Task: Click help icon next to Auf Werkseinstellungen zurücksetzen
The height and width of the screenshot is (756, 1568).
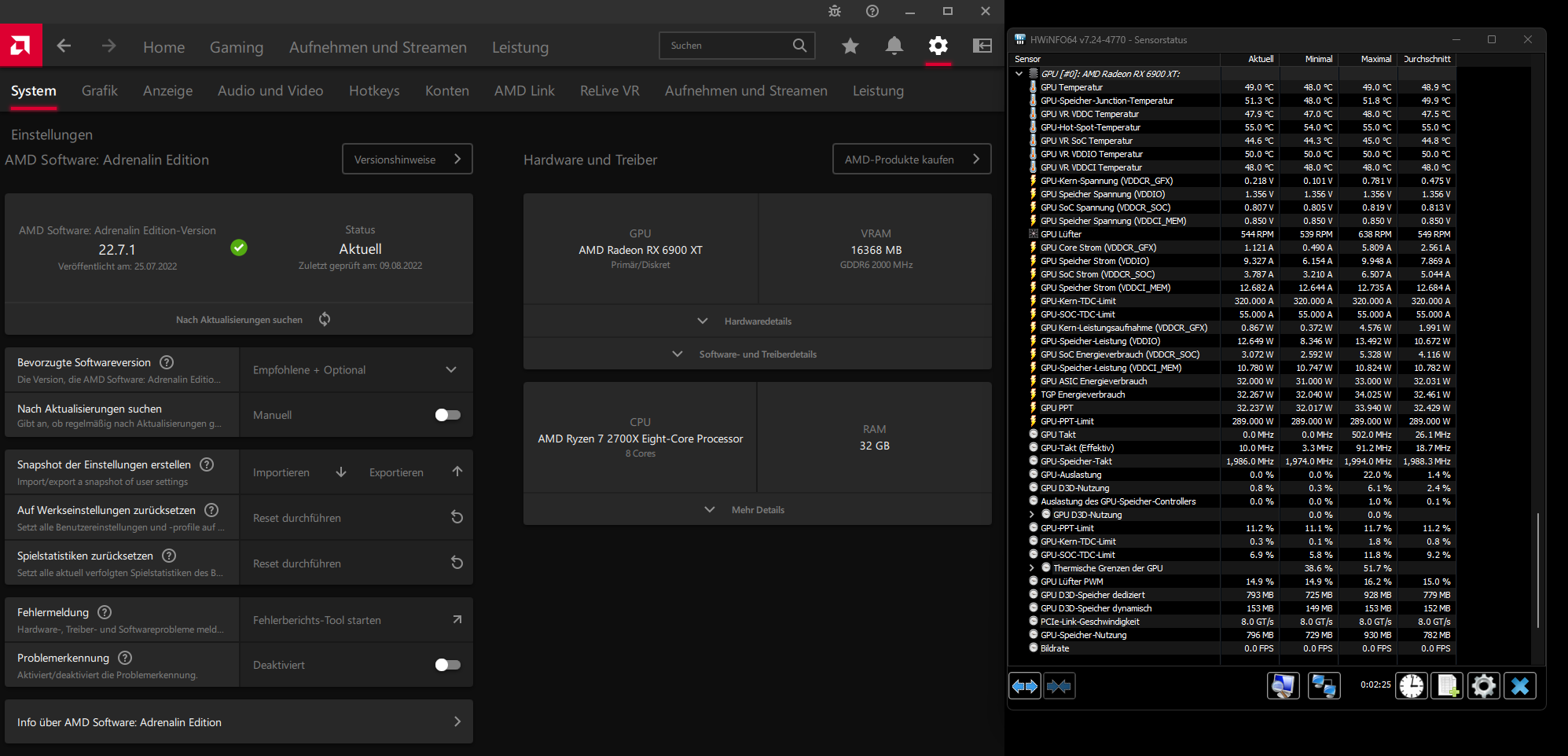Action: [211, 510]
